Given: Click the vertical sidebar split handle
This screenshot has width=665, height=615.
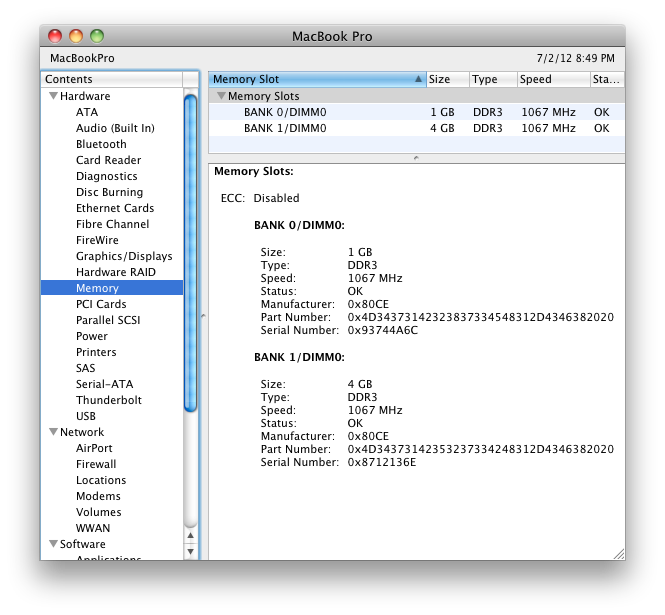Looking at the screenshot, I should [x=203, y=316].
